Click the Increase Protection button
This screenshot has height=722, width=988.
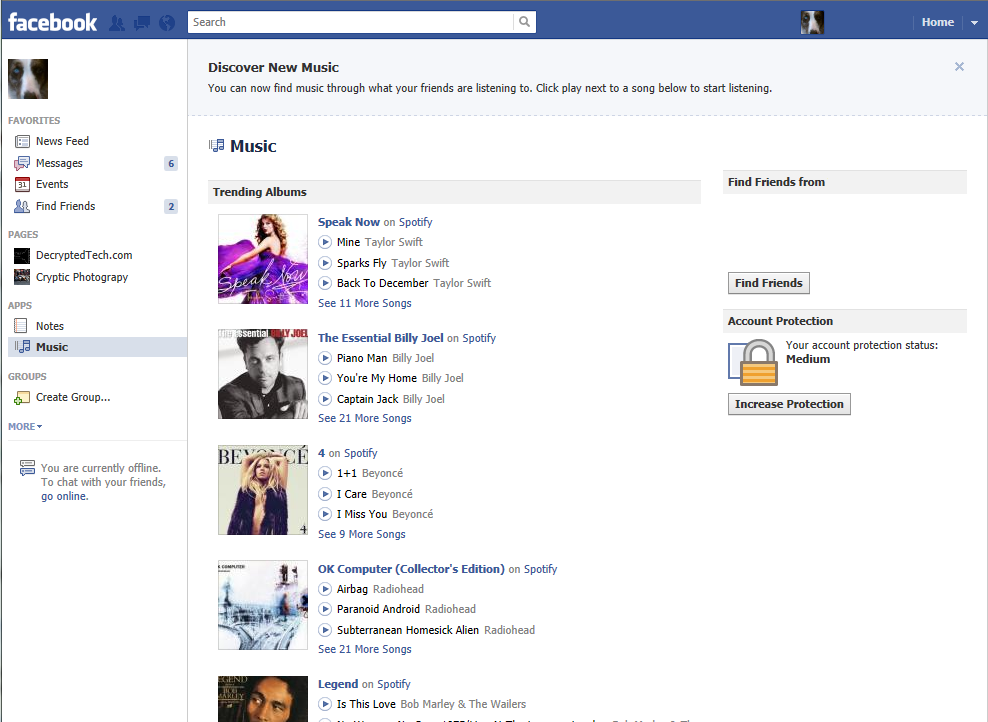pos(789,404)
